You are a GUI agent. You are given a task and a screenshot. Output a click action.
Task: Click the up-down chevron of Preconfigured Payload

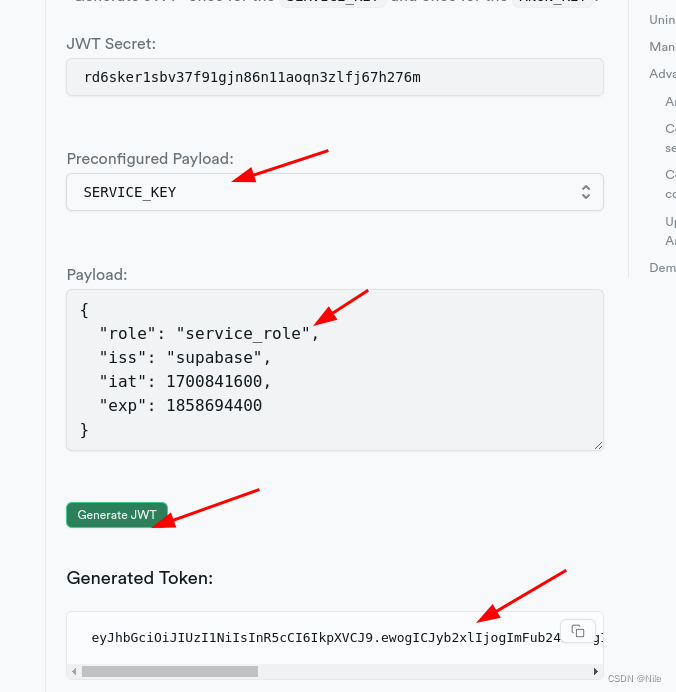(x=586, y=192)
